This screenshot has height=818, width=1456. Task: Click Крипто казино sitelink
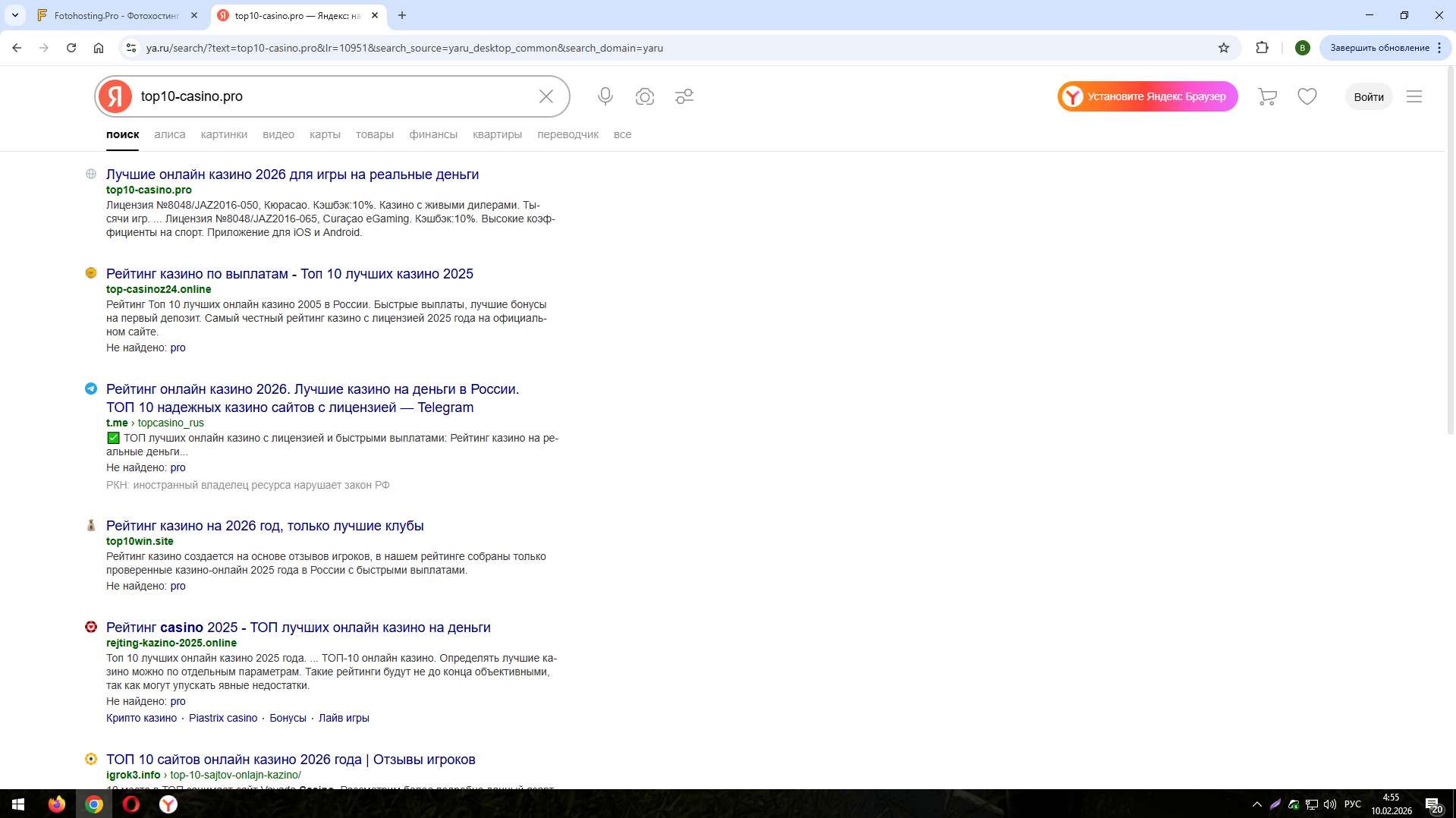click(x=141, y=718)
